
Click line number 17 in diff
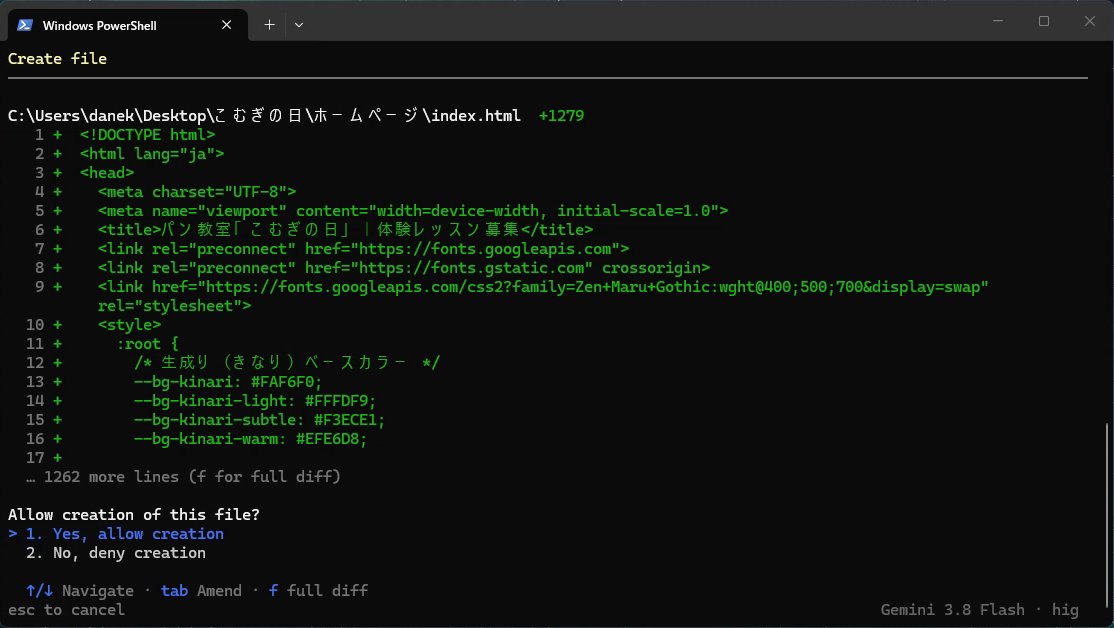point(35,458)
